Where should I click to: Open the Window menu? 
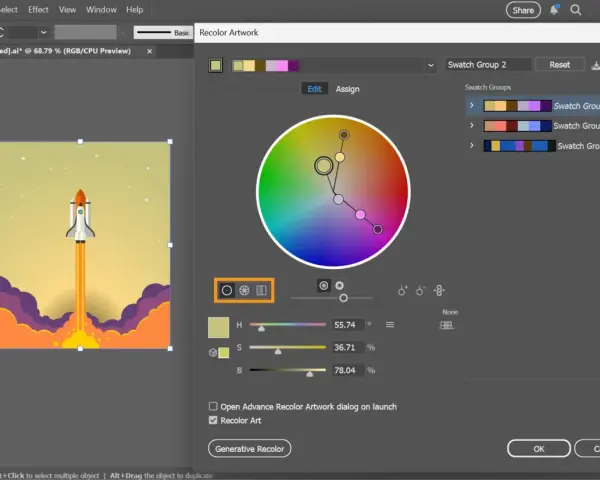(101, 10)
